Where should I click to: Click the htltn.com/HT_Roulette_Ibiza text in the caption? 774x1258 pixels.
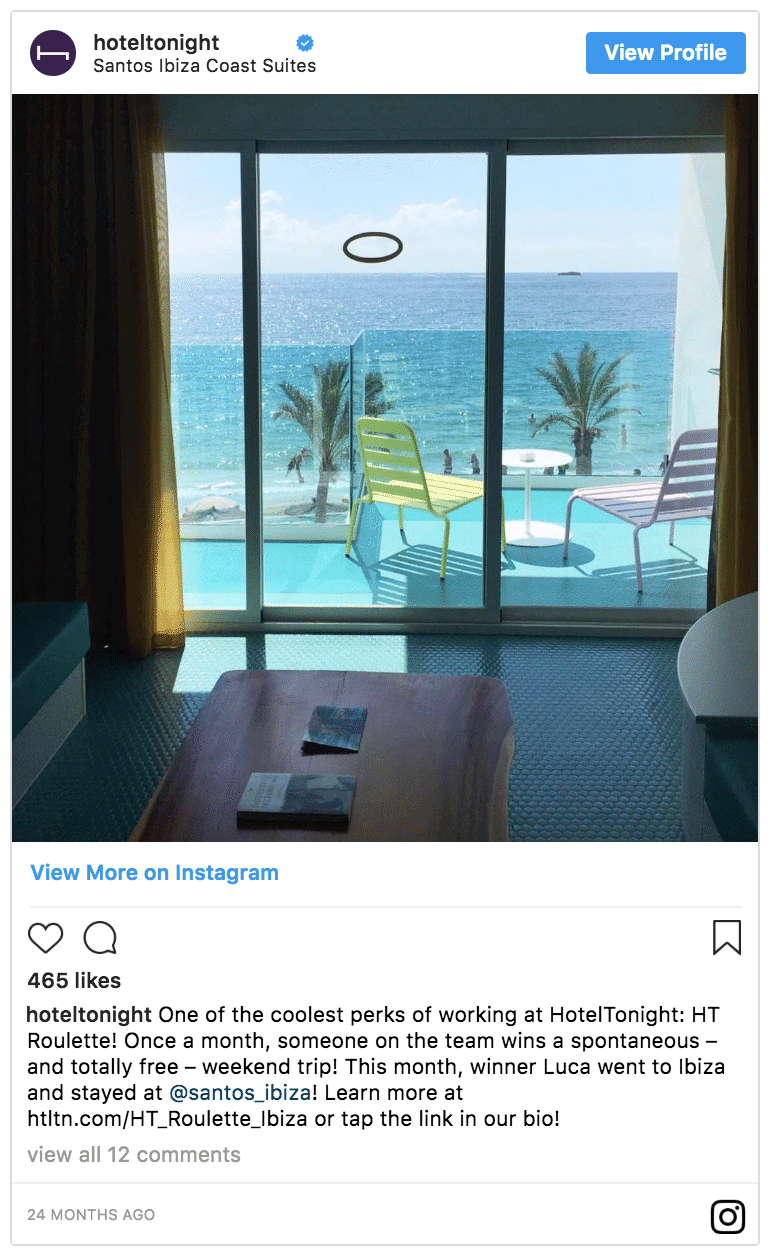[x=168, y=1118]
